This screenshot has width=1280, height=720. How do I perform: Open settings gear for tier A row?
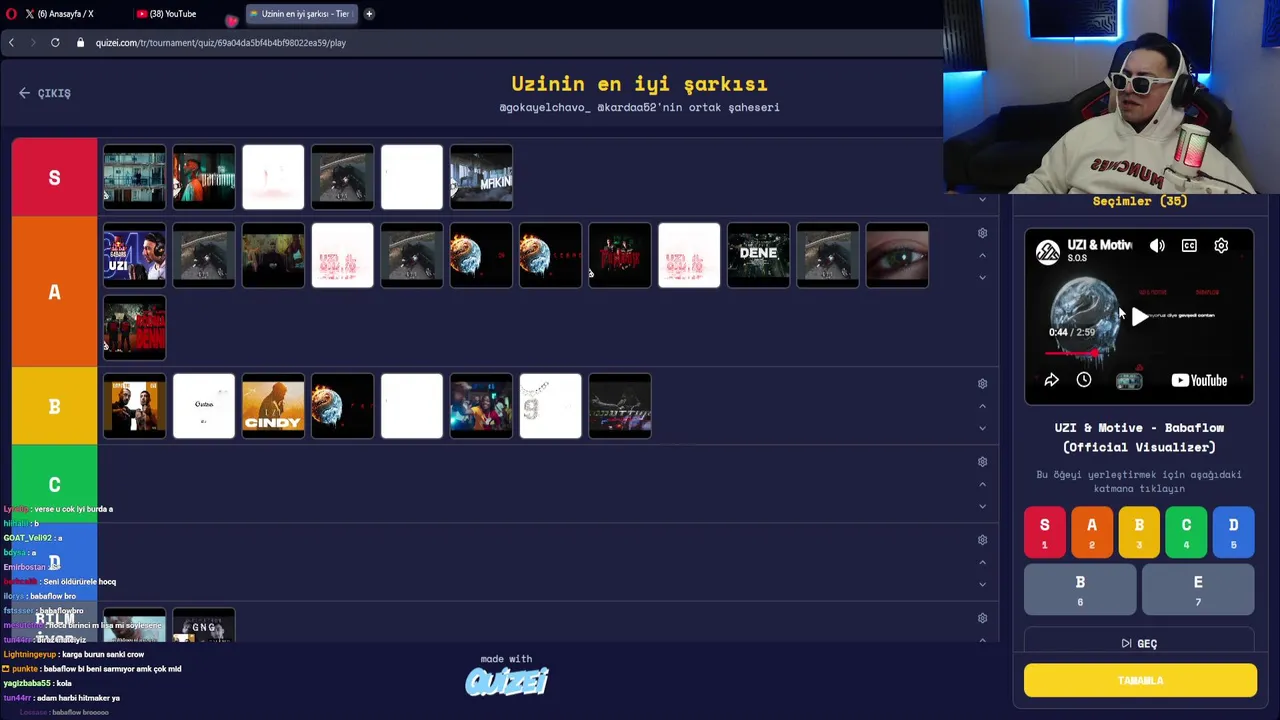click(982, 233)
